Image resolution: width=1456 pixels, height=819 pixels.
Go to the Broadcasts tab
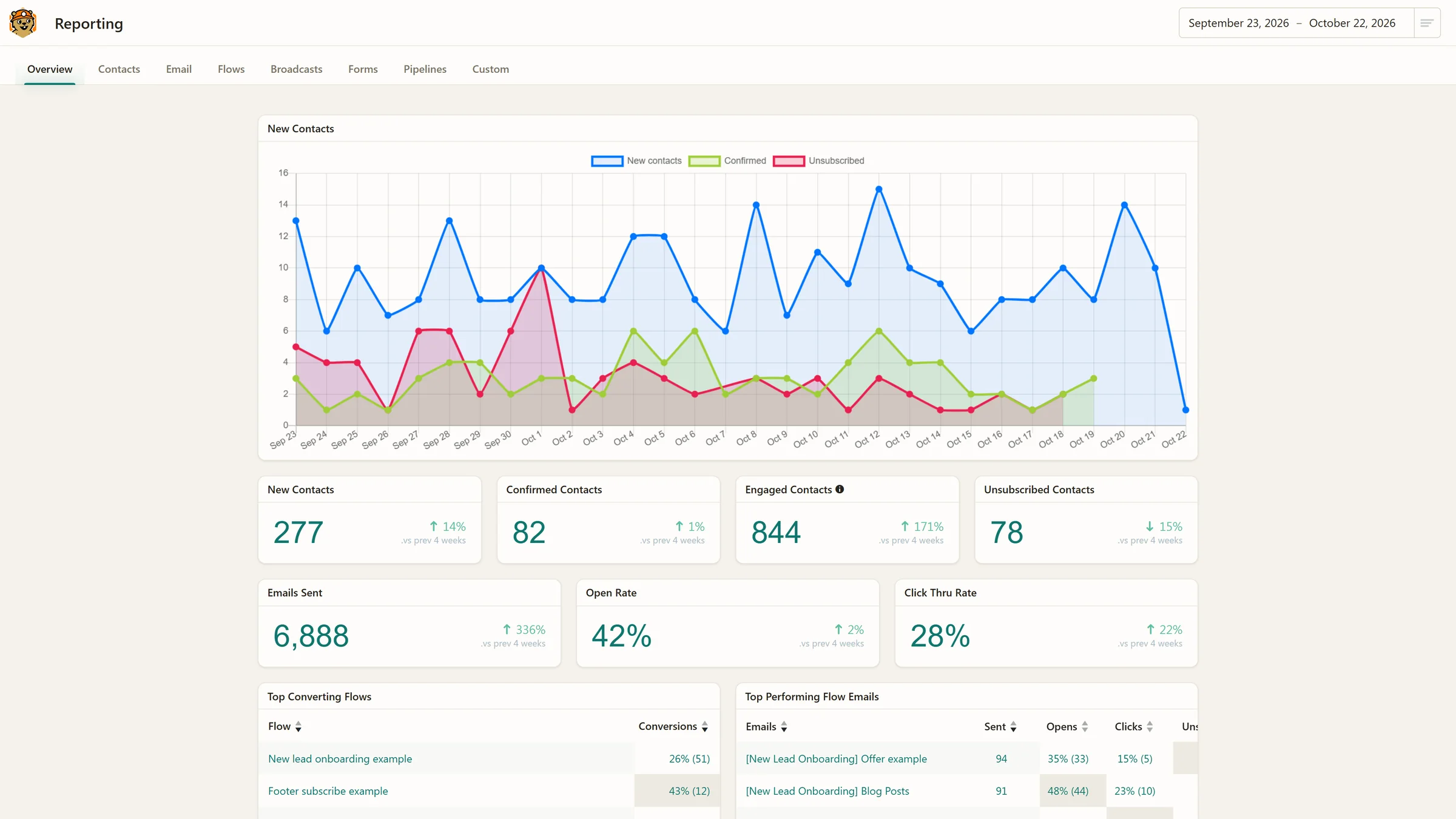pos(297,69)
